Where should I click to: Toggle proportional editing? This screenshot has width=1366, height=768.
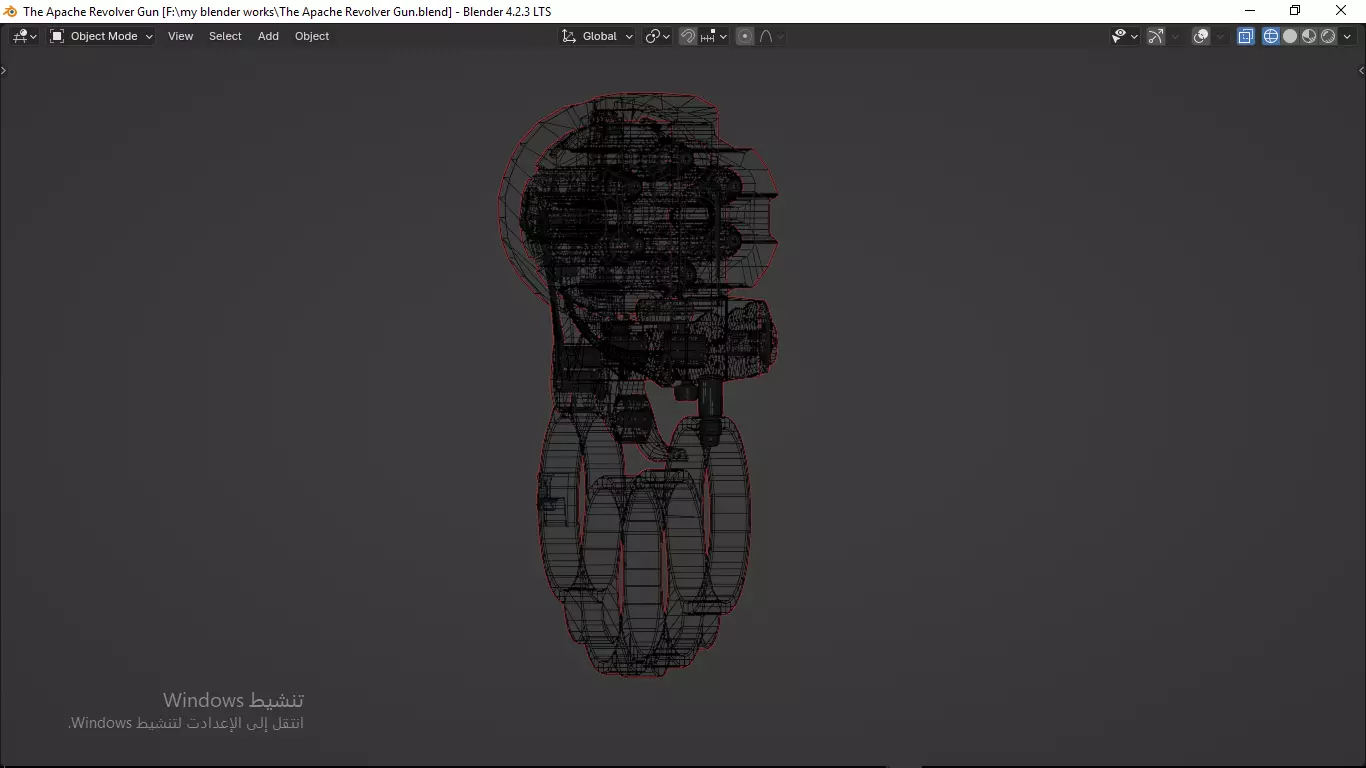pos(745,36)
